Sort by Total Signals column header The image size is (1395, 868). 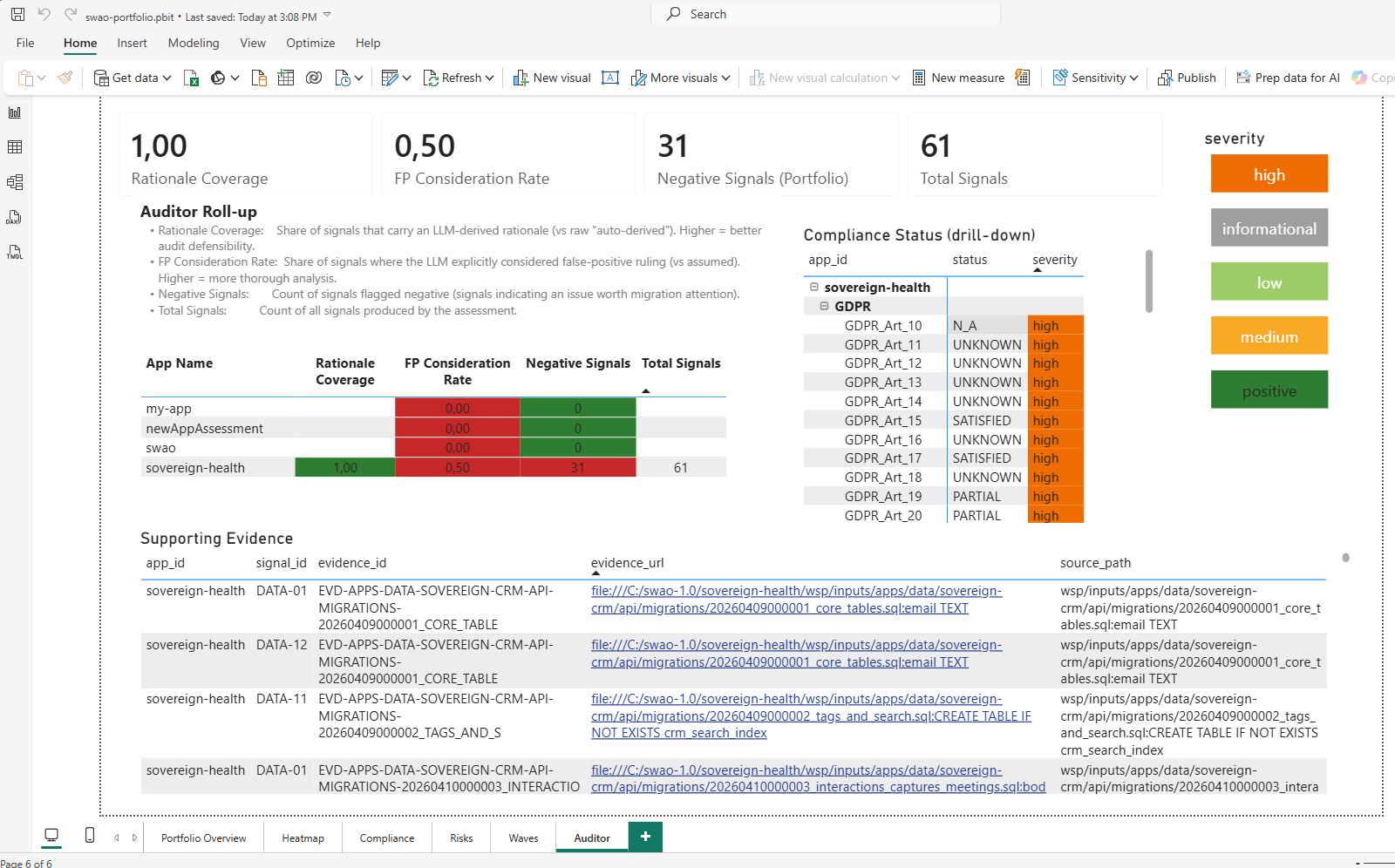pyautogui.click(x=681, y=363)
